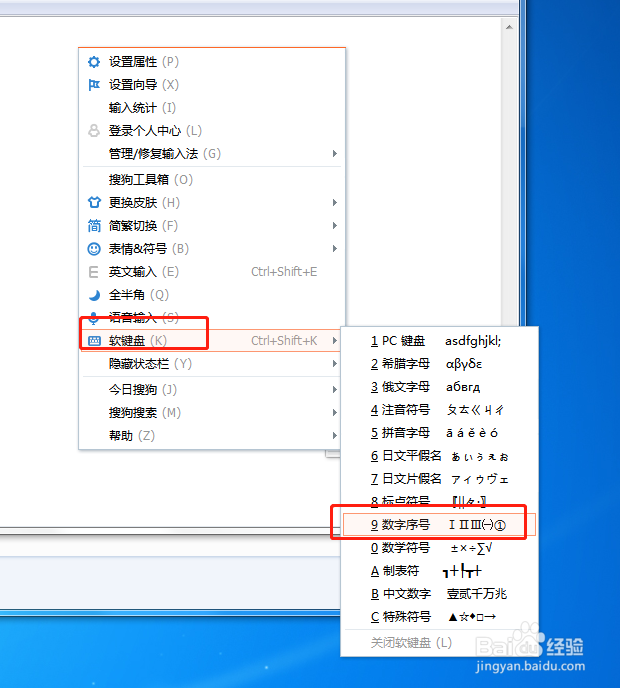The height and width of the screenshot is (688, 620).
Task: Expand the 更换皮肤 submenu arrow
Action: click(334, 203)
